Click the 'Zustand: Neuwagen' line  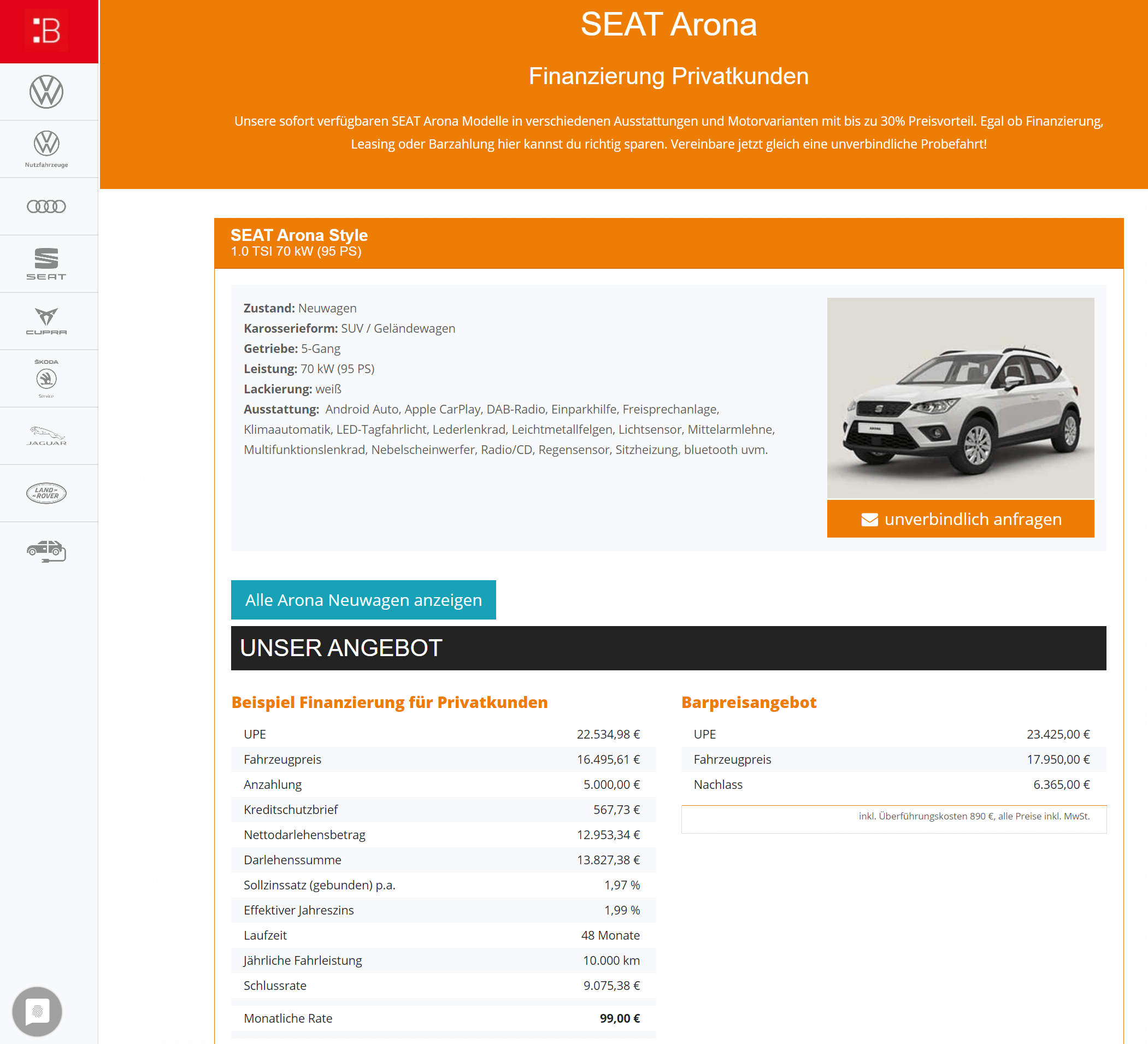pyautogui.click(x=300, y=308)
